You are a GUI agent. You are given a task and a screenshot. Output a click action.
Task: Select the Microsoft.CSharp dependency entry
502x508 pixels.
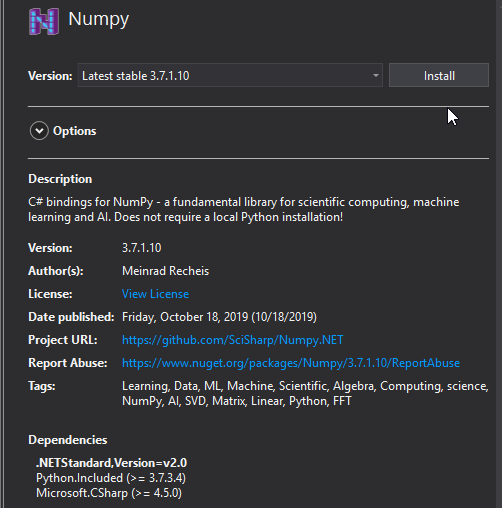point(109,493)
